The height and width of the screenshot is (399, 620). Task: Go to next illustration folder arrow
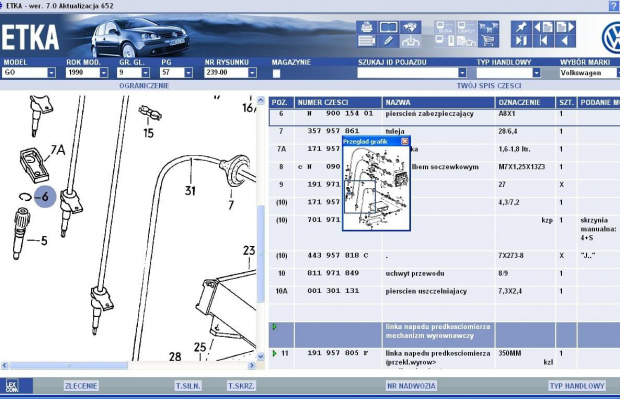click(x=565, y=27)
